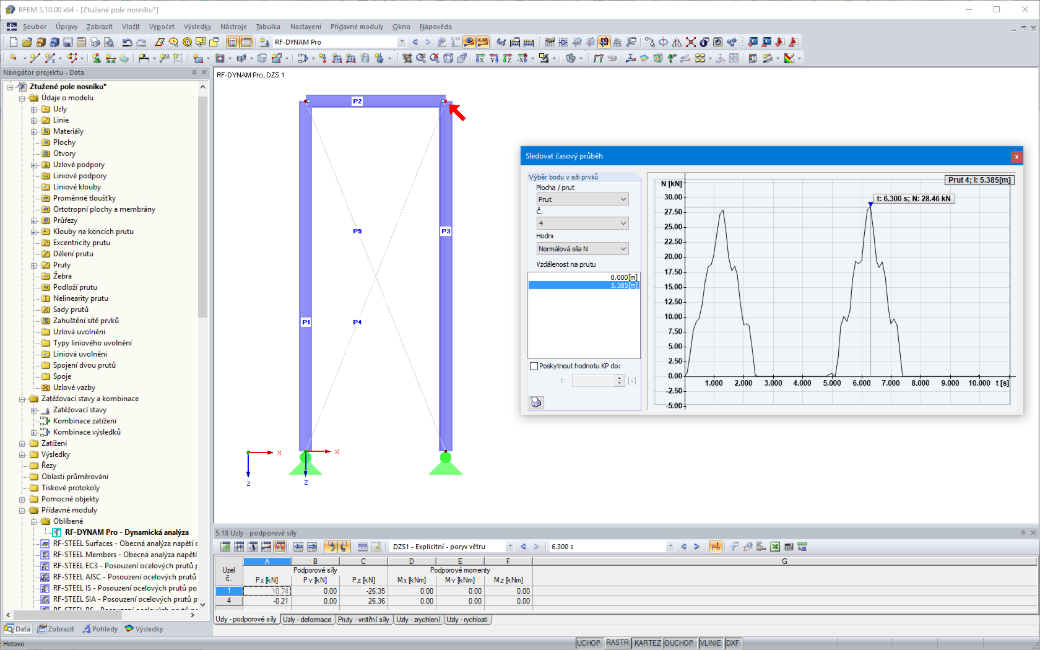Click the first icon in results table toolbar
This screenshot has height=650, width=1040.
coord(226,547)
